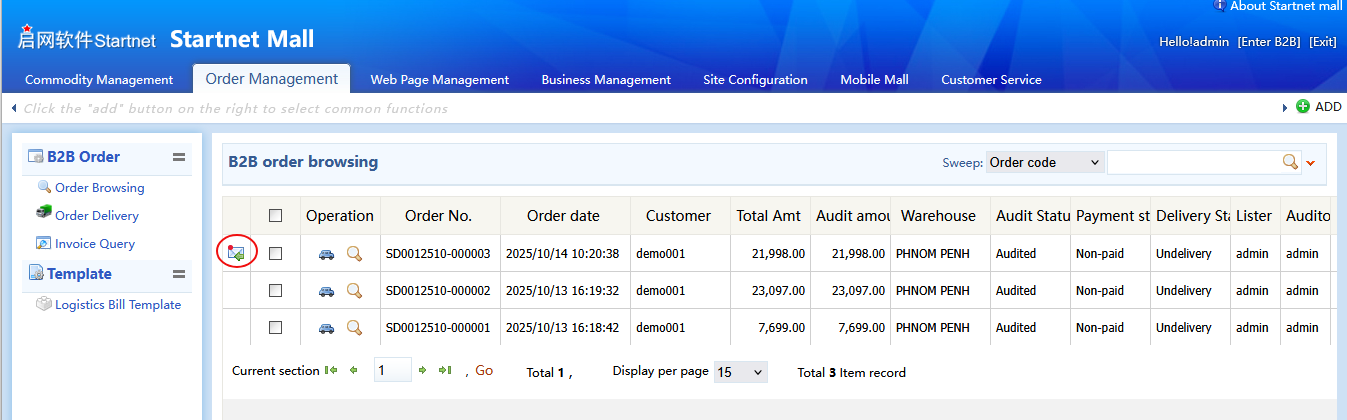Open the Order Delivery link

point(96,216)
